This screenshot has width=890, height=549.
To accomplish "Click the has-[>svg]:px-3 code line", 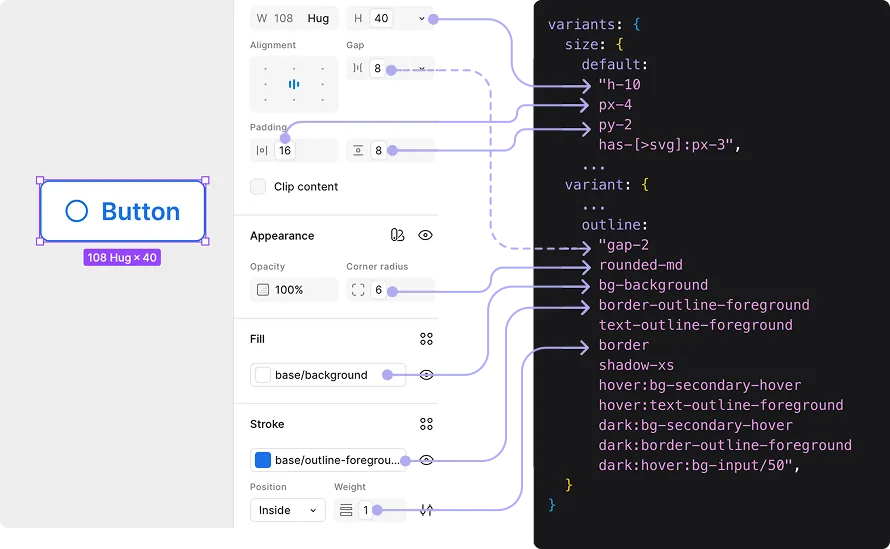I will pos(670,145).
